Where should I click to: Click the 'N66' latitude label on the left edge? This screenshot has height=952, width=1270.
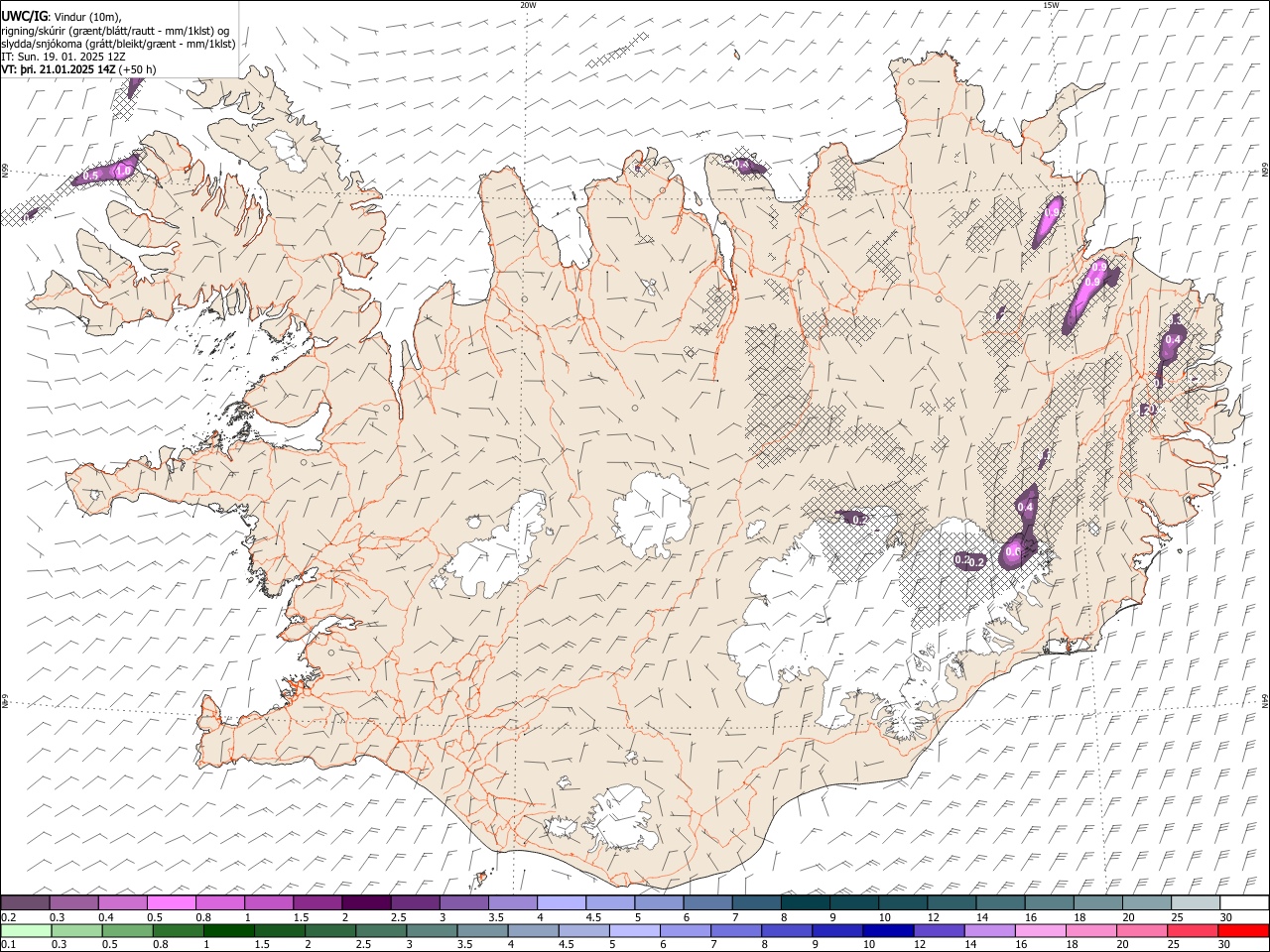[x=5, y=171]
